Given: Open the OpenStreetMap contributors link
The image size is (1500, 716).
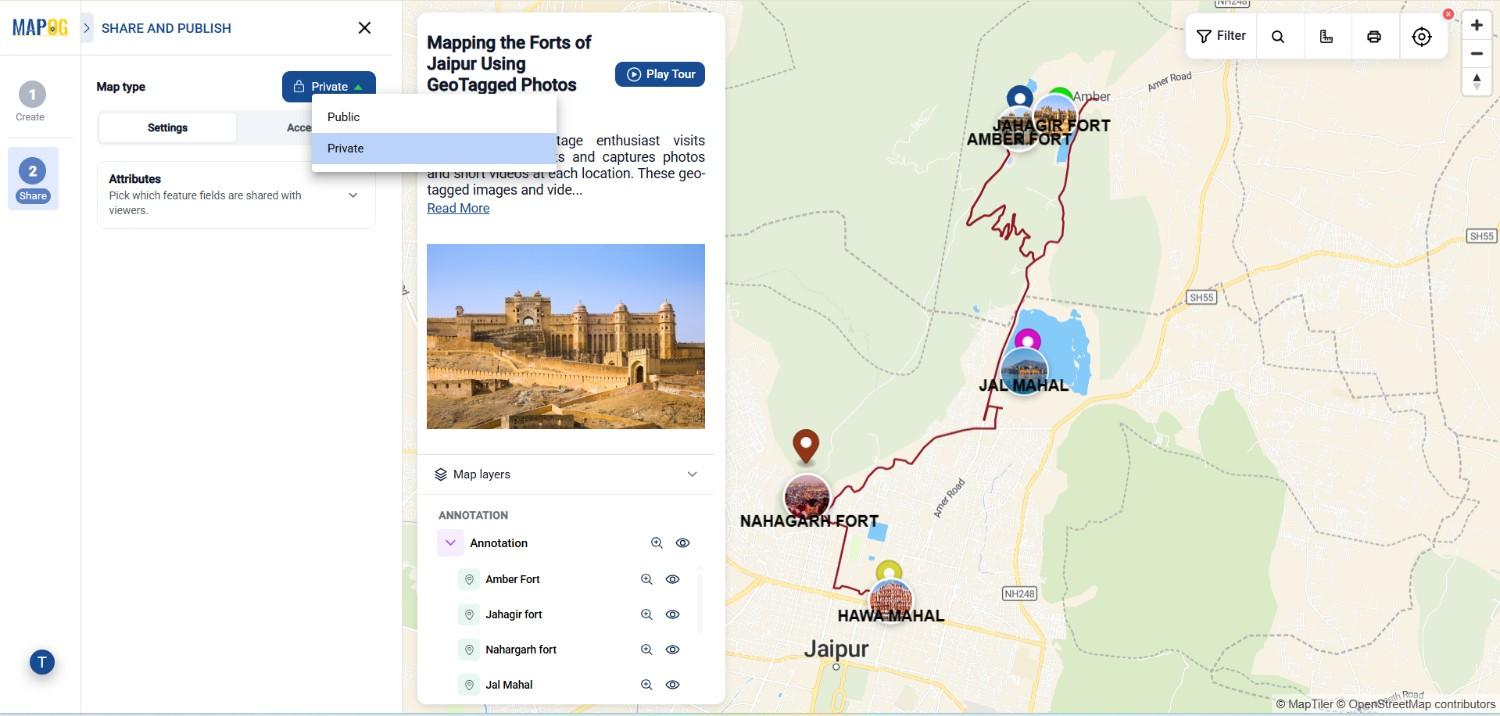Looking at the screenshot, I should pyautogui.click(x=1416, y=704).
